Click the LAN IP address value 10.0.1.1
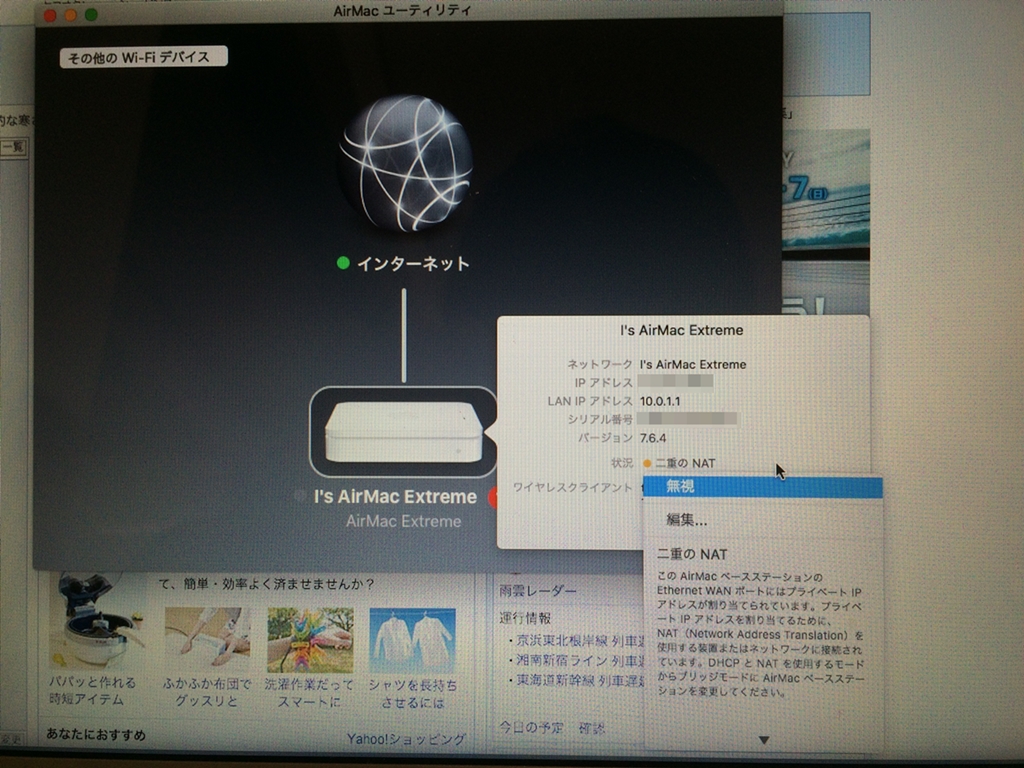Image resolution: width=1024 pixels, height=768 pixels. click(x=660, y=401)
